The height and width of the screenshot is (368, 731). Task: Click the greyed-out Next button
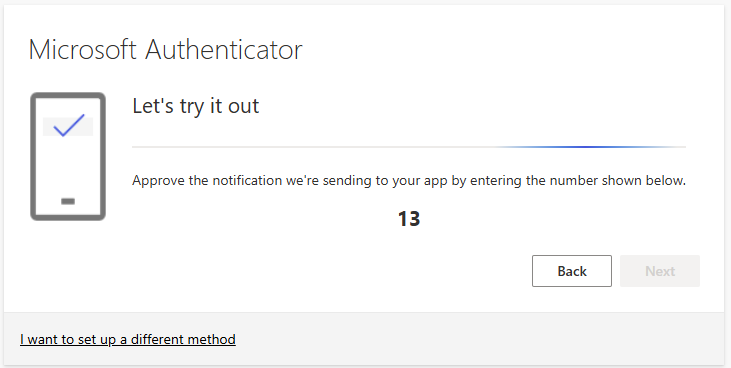(660, 271)
